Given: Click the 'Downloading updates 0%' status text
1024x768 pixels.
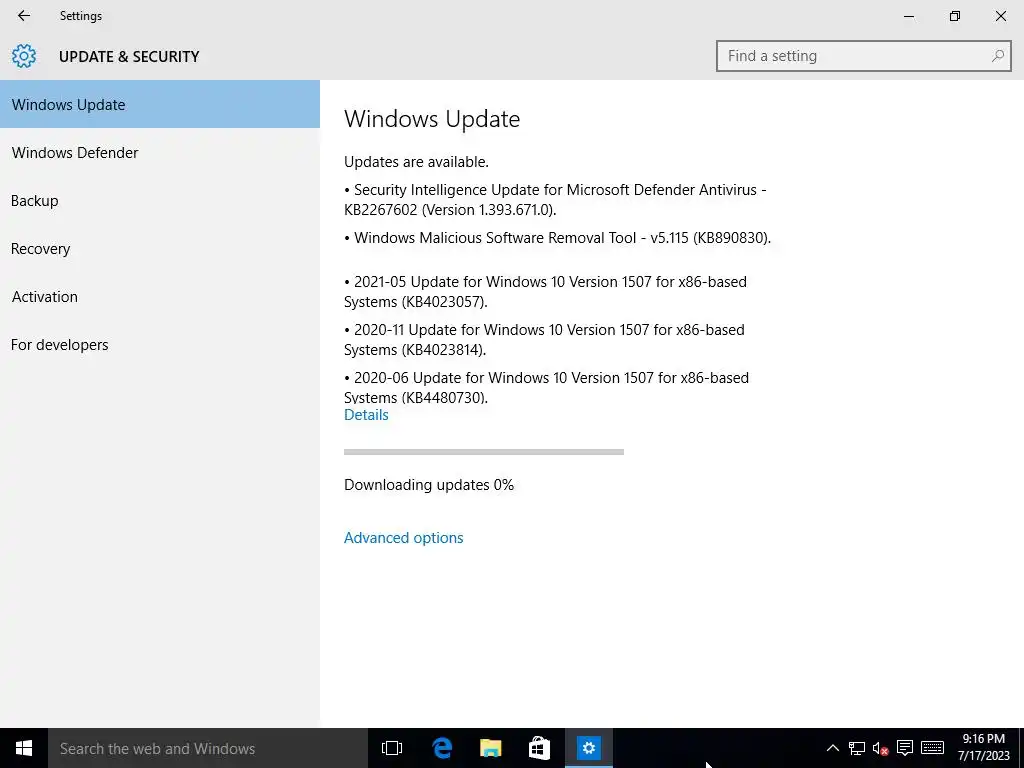Looking at the screenshot, I should [428, 485].
